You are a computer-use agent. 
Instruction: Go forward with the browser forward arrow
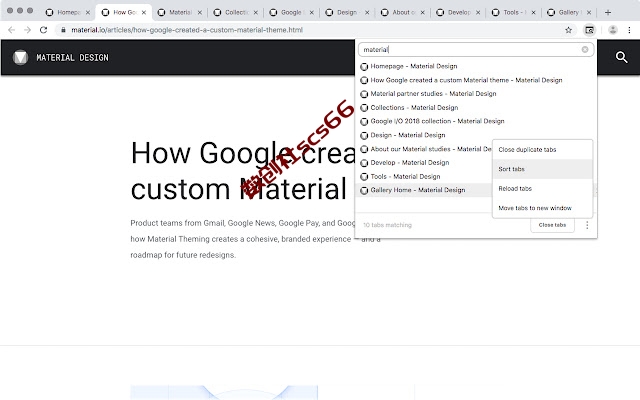click(x=27, y=30)
